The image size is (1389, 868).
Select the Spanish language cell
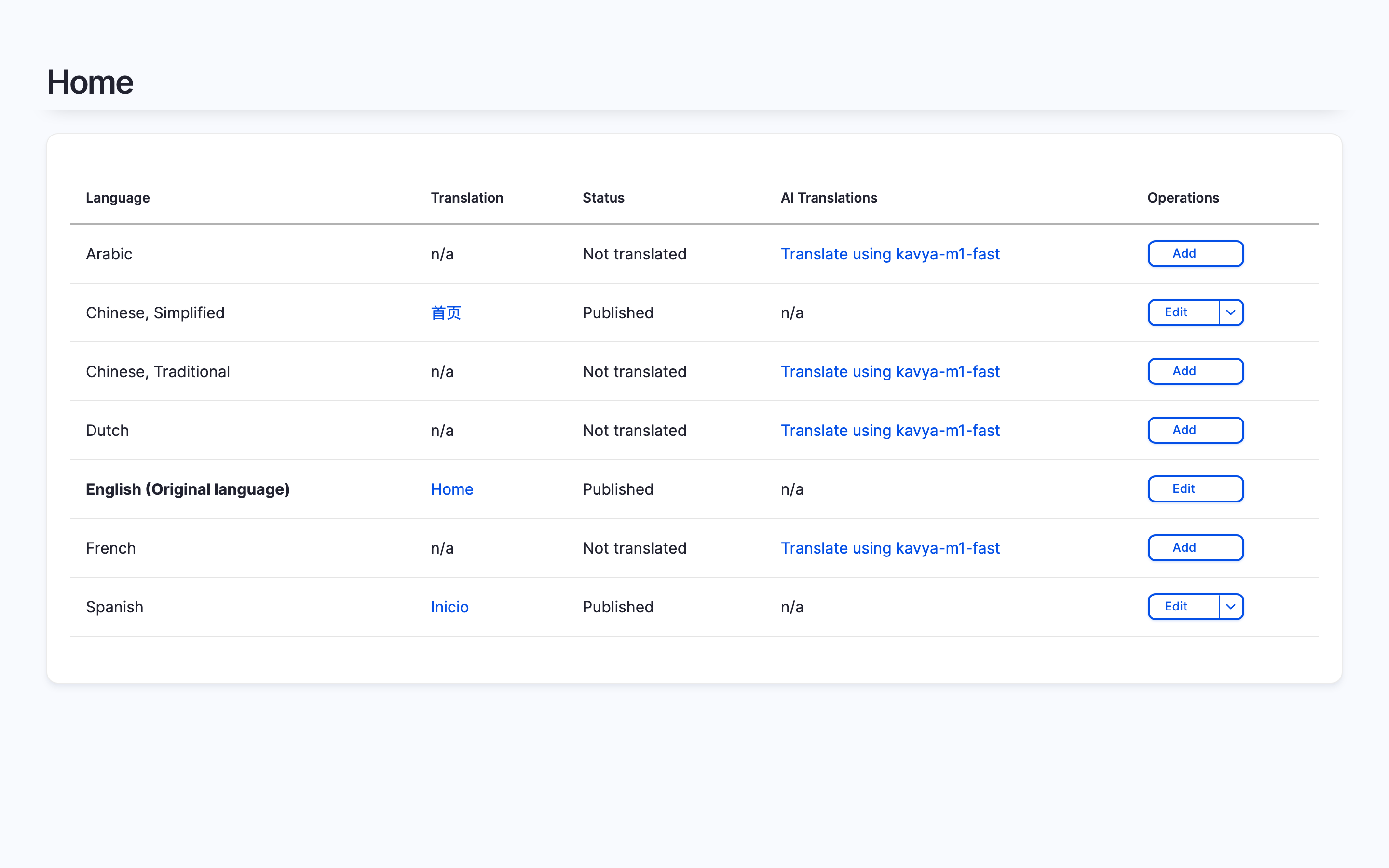(x=114, y=607)
